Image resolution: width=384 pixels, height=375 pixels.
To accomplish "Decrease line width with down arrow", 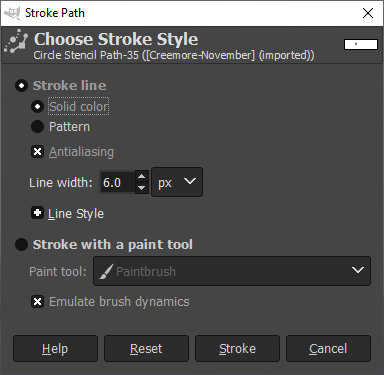I will (x=142, y=188).
